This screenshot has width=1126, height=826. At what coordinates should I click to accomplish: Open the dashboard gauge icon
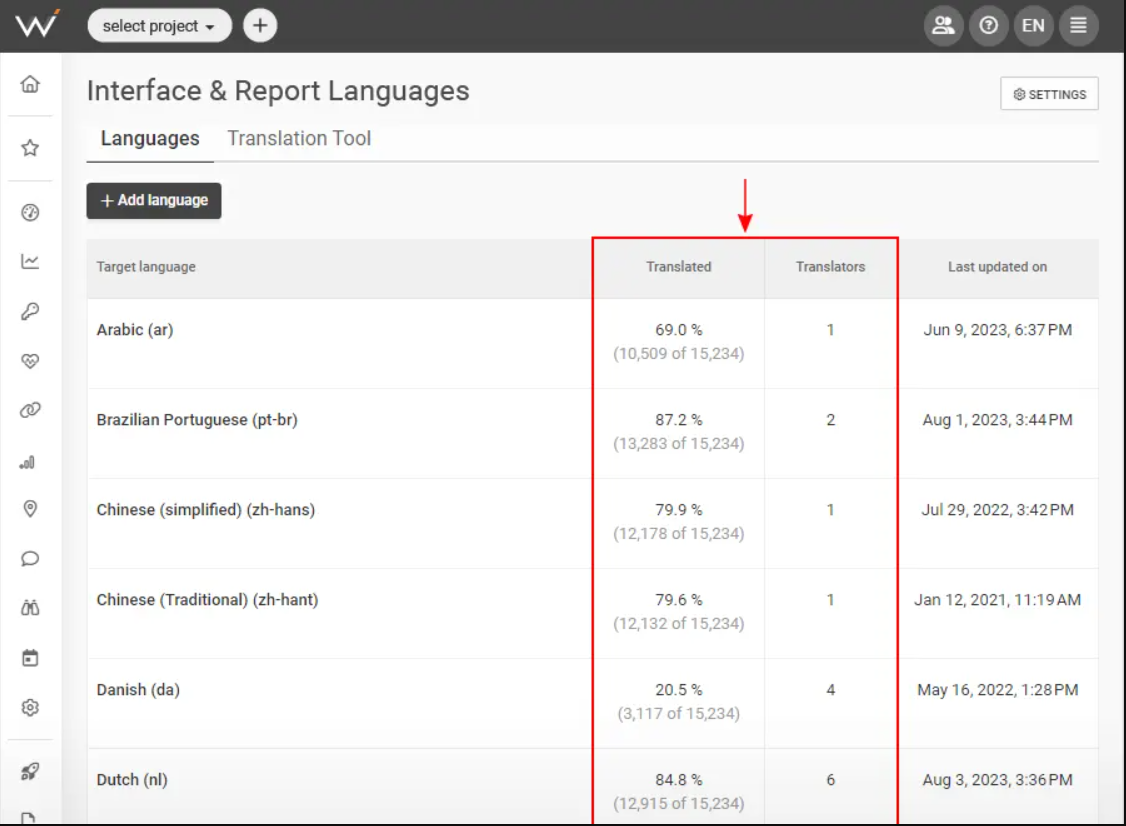point(30,212)
